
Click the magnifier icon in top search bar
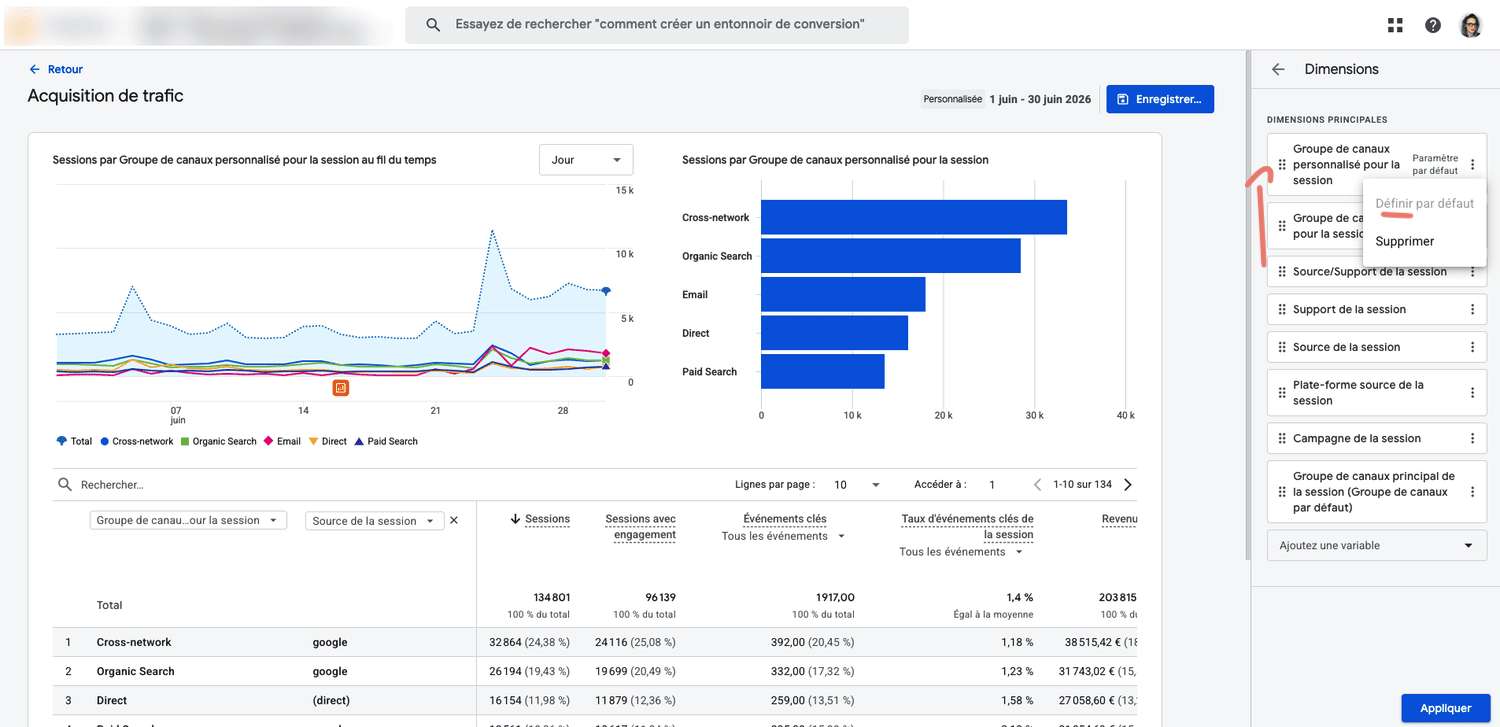[433, 25]
